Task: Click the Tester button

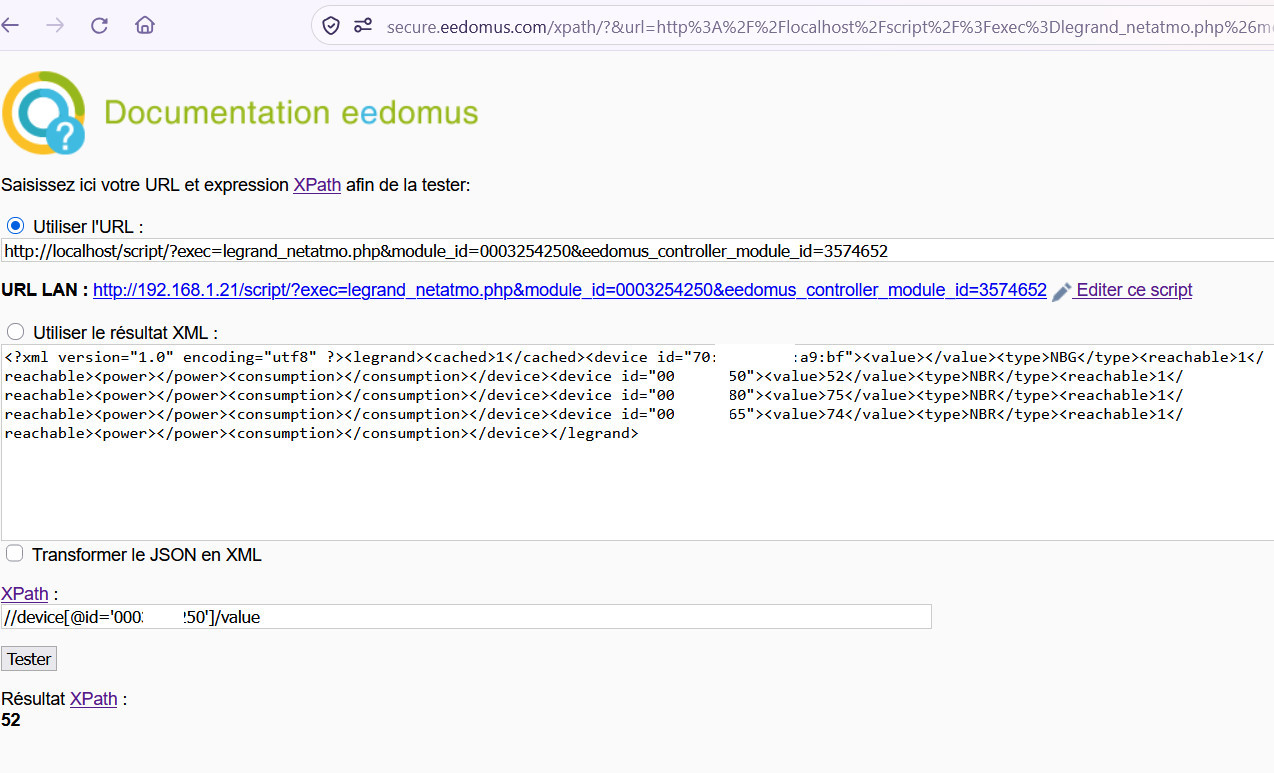Action: [29, 659]
